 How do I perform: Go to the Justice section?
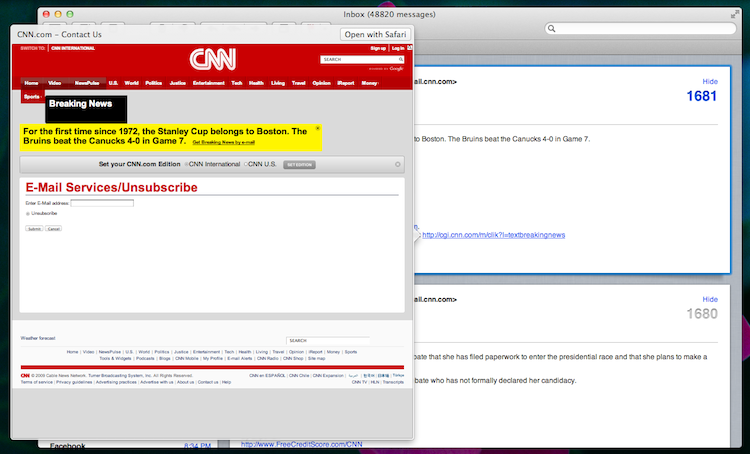point(177,83)
